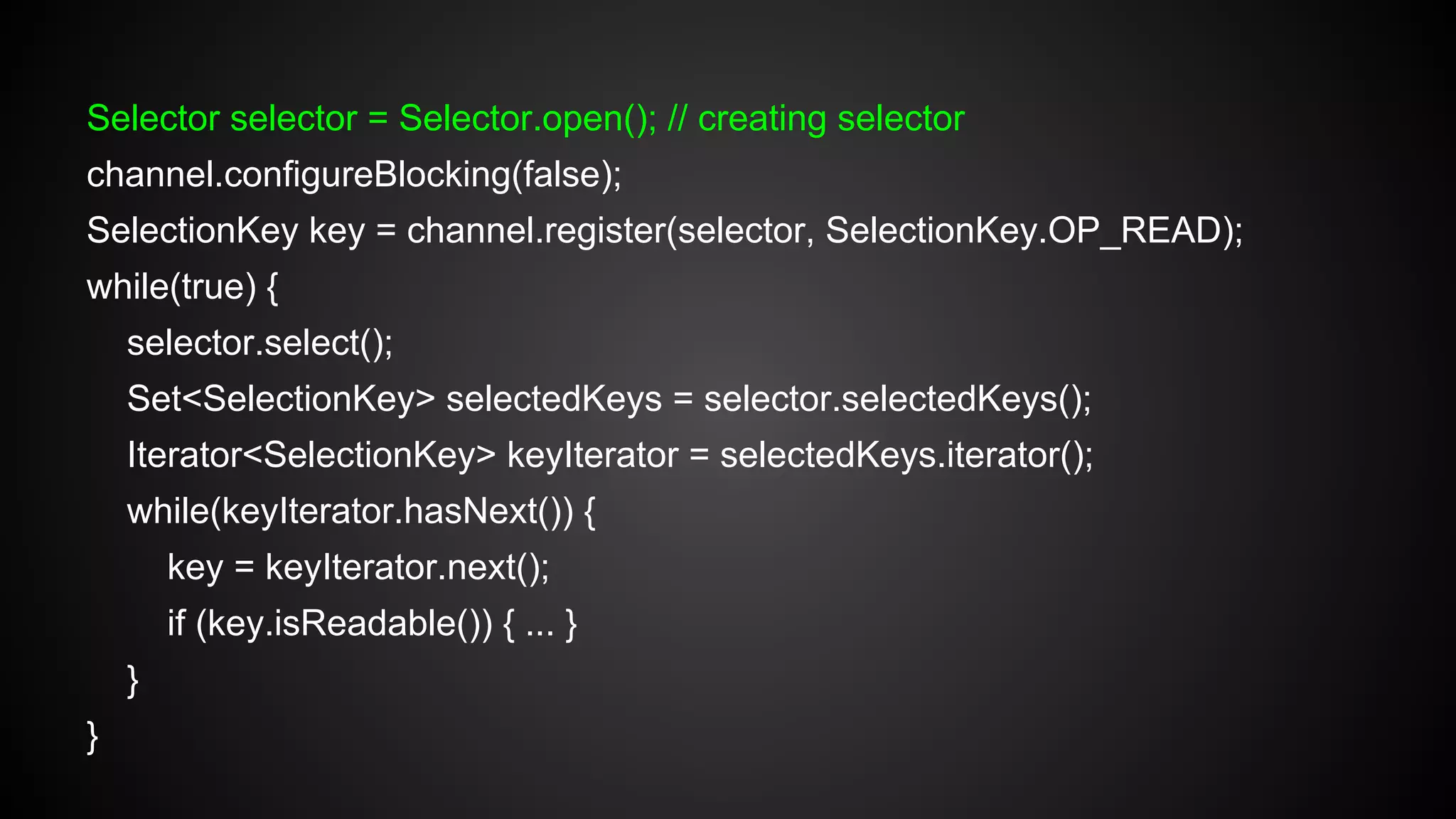Click the final closing brace of while(true)
The image size is (1456, 819).
point(92,737)
